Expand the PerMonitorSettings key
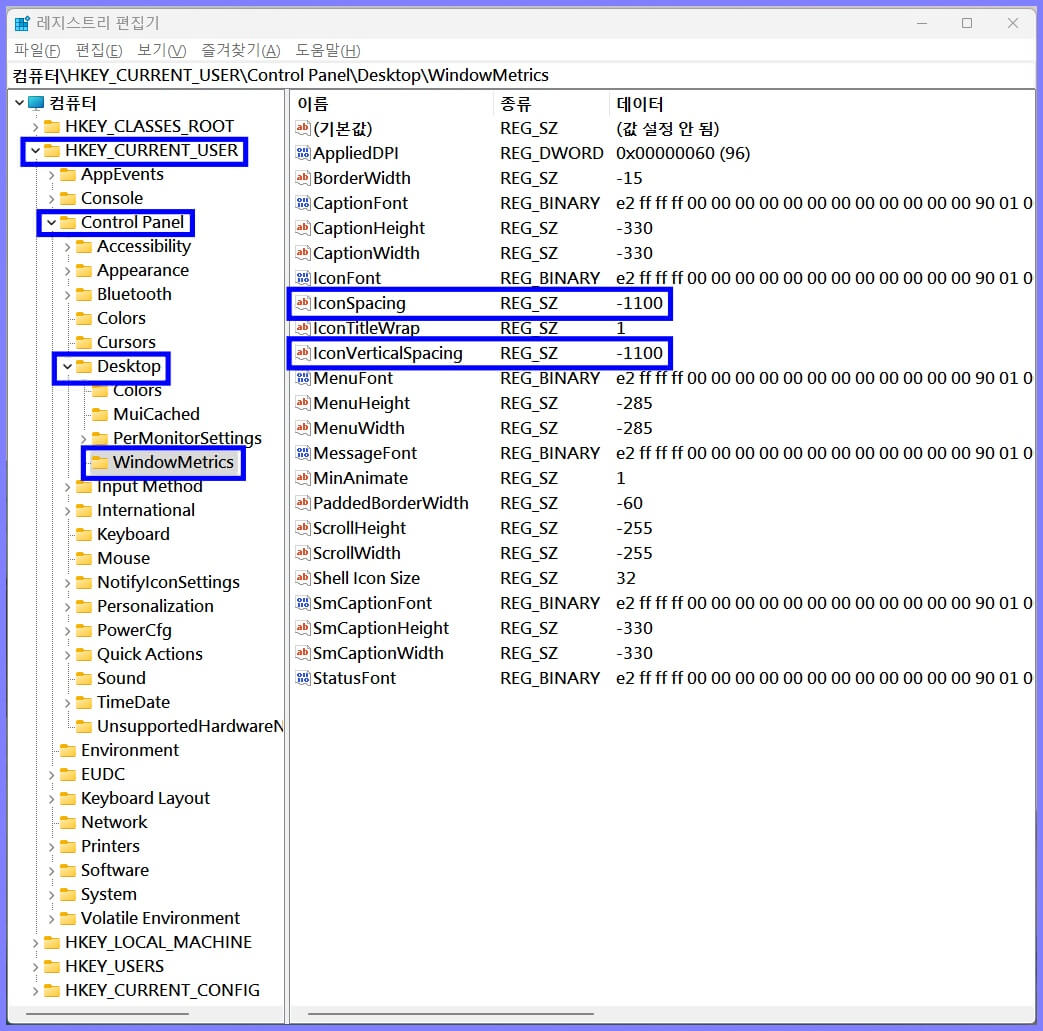Image resolution: width=1043 pixels, height=1031 pixels. (x=83, y=438)
